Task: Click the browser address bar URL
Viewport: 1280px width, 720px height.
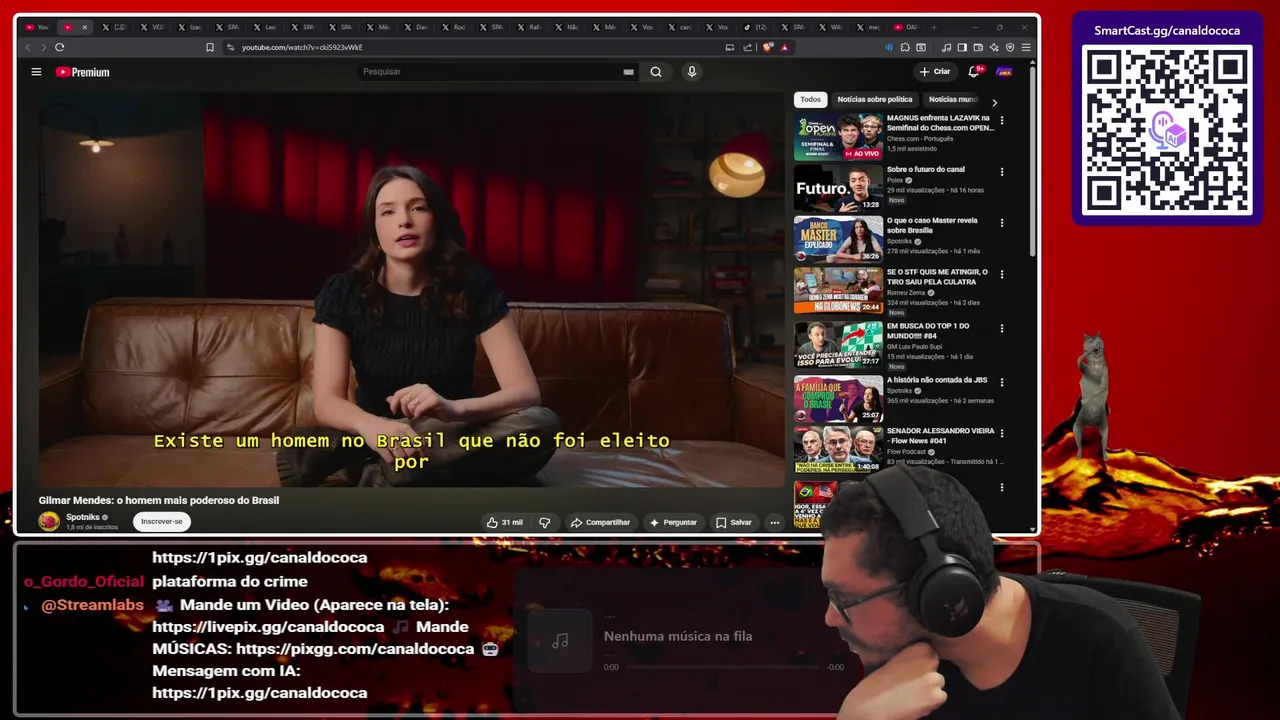Action: pyautogui.click(x=302, y=47)
